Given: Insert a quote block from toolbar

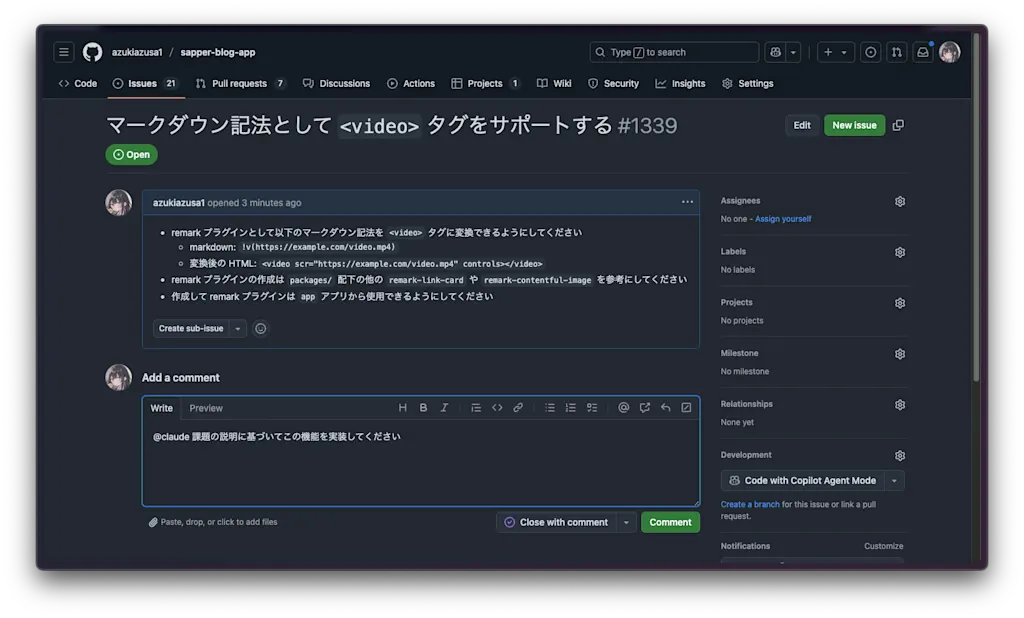Looking at the screenshot, I should coord(476,408).
